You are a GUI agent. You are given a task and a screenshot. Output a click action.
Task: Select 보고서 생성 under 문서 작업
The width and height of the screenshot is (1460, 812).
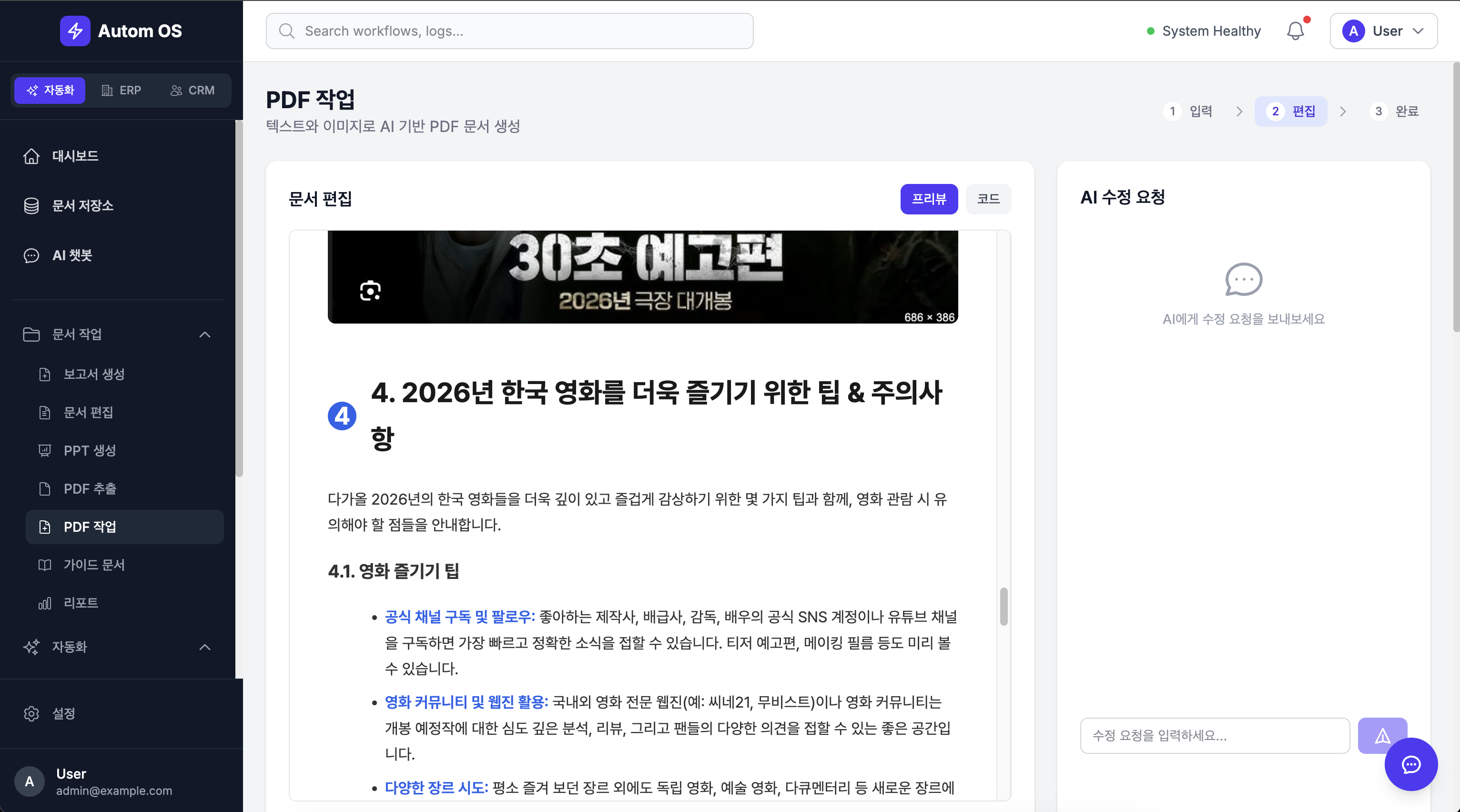click(94, 374)
